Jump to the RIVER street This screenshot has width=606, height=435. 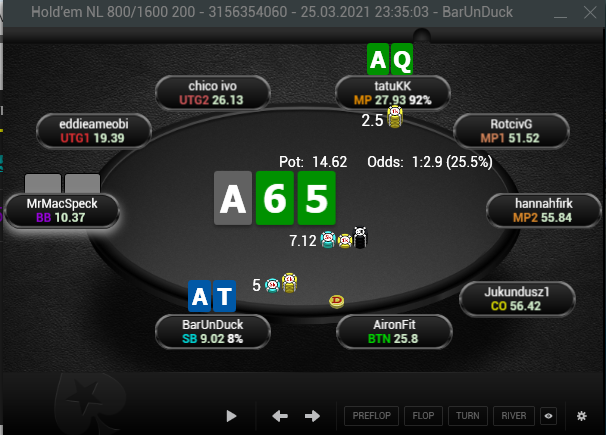[x=514, y=416]
